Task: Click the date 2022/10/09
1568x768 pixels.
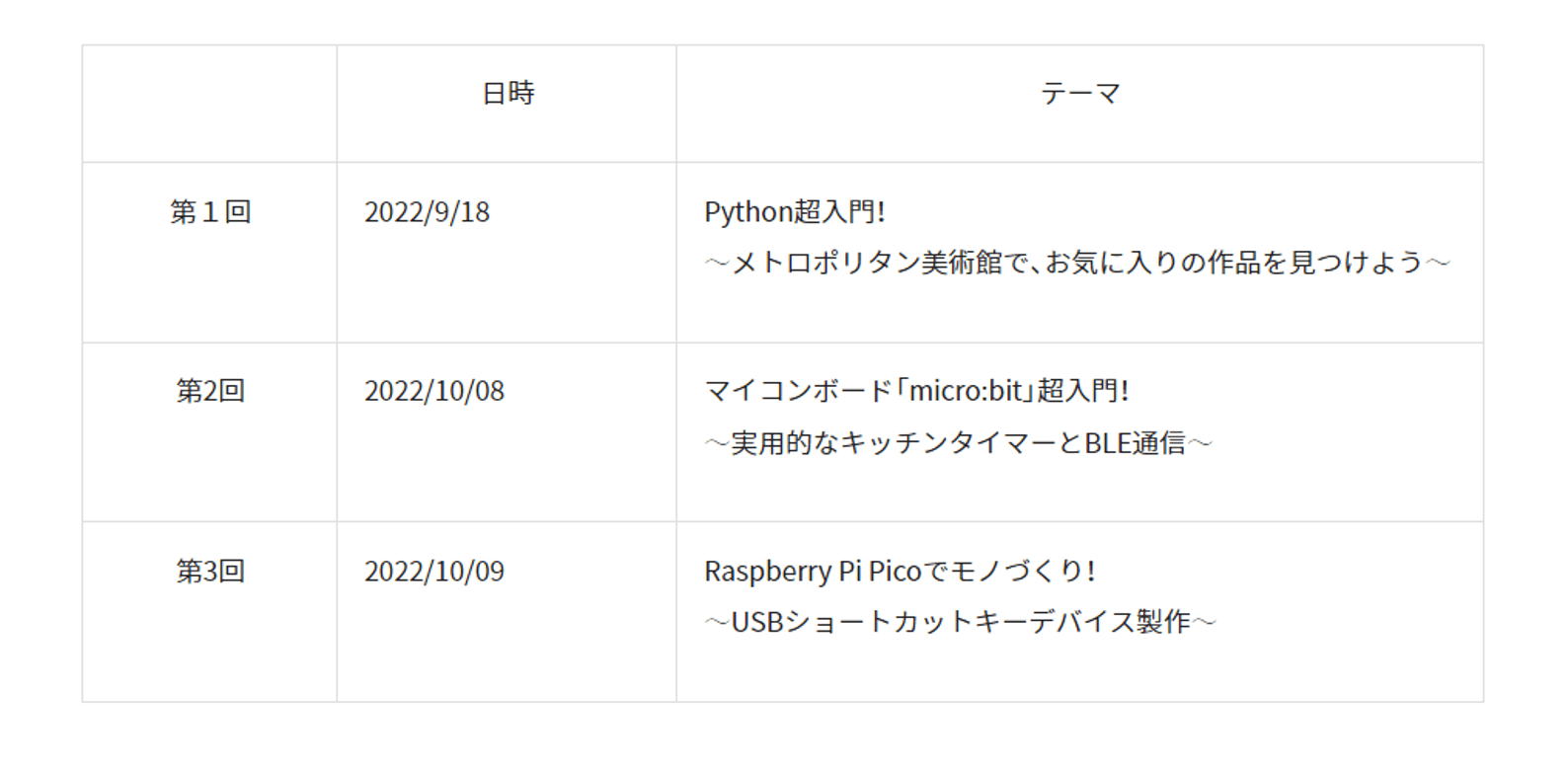Action: (x=433, y=572)
